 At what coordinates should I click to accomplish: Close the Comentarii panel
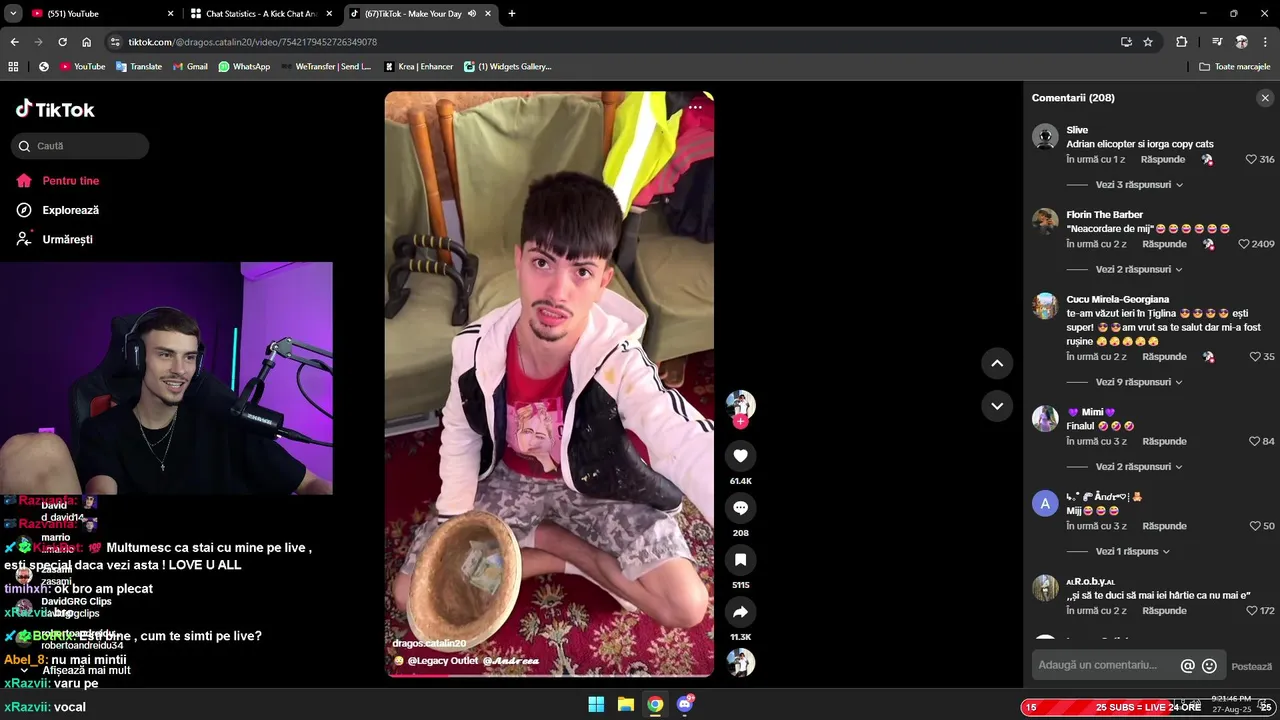1265,98
